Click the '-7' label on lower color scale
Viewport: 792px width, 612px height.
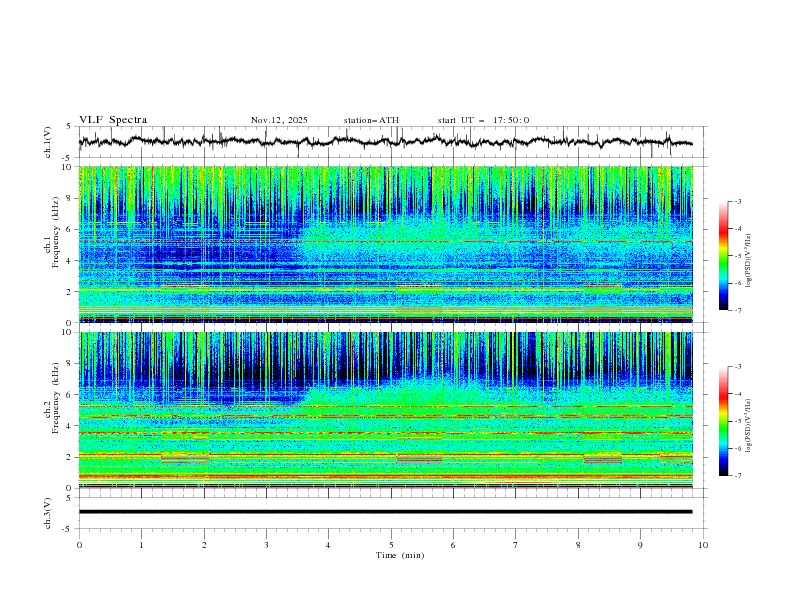[x=737, y=476]
